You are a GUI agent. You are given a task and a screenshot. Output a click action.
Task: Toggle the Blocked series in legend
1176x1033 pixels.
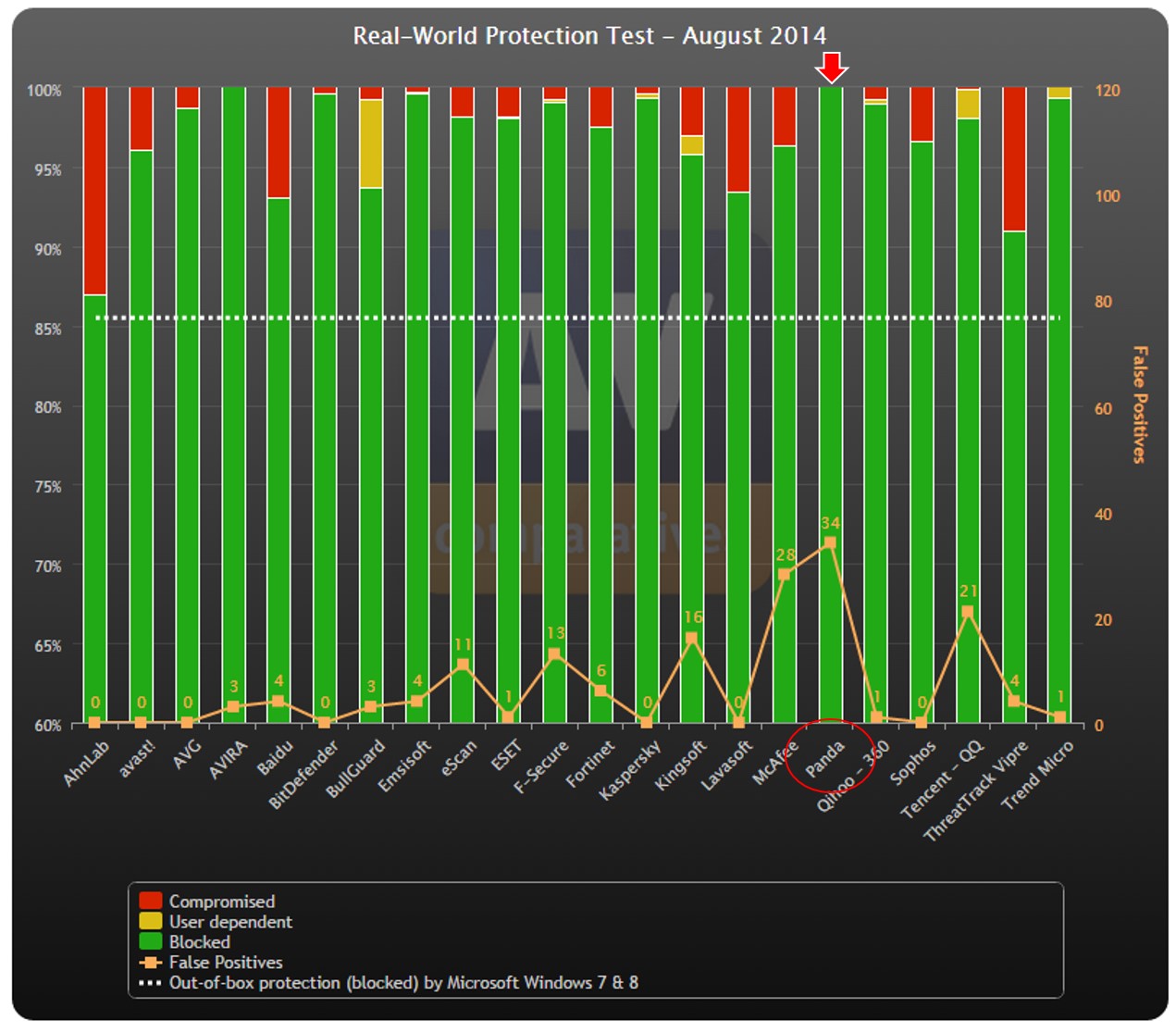pyautogui.click(x=199, y=942)
